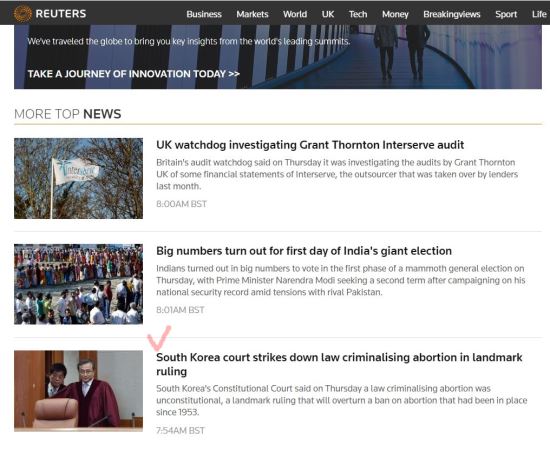Open the Business menu item
This screenshot has height=451, width=550.
point(204,14)
